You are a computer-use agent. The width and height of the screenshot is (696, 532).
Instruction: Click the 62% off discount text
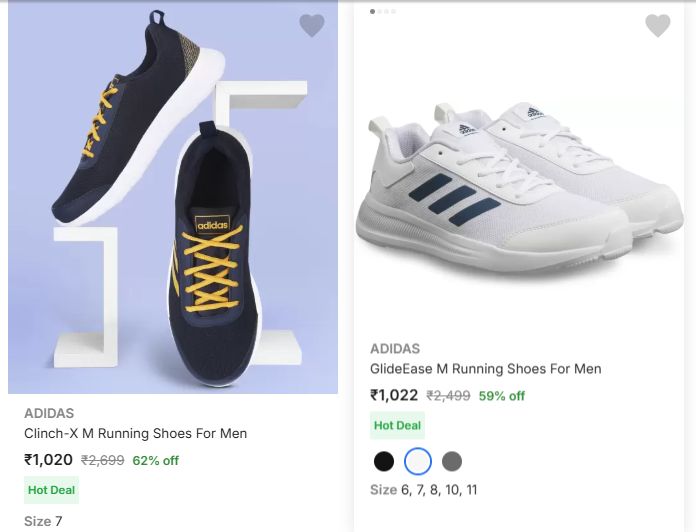coord(155,461)
